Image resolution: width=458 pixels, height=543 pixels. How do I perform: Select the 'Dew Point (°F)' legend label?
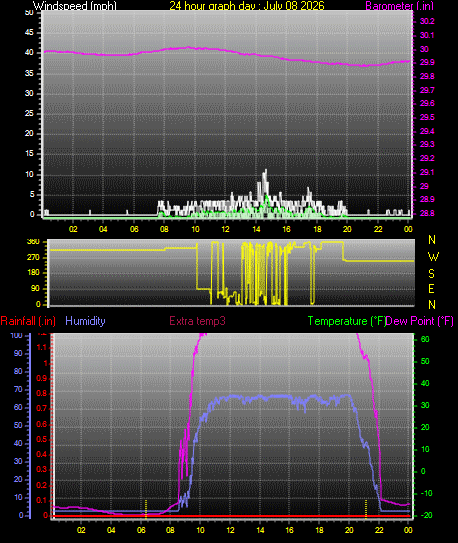pos(420,321)
